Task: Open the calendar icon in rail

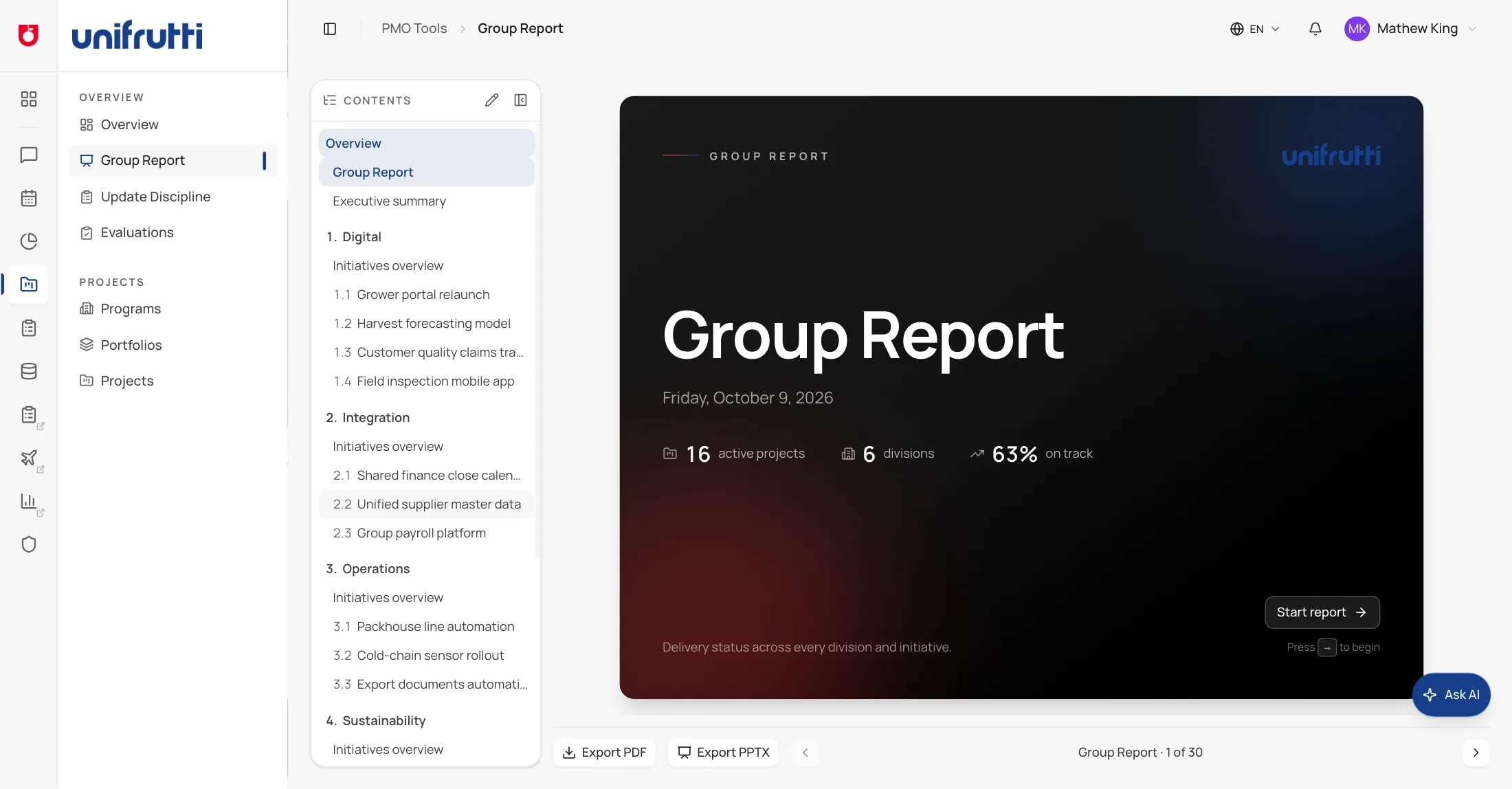Action: click(28, 198)
